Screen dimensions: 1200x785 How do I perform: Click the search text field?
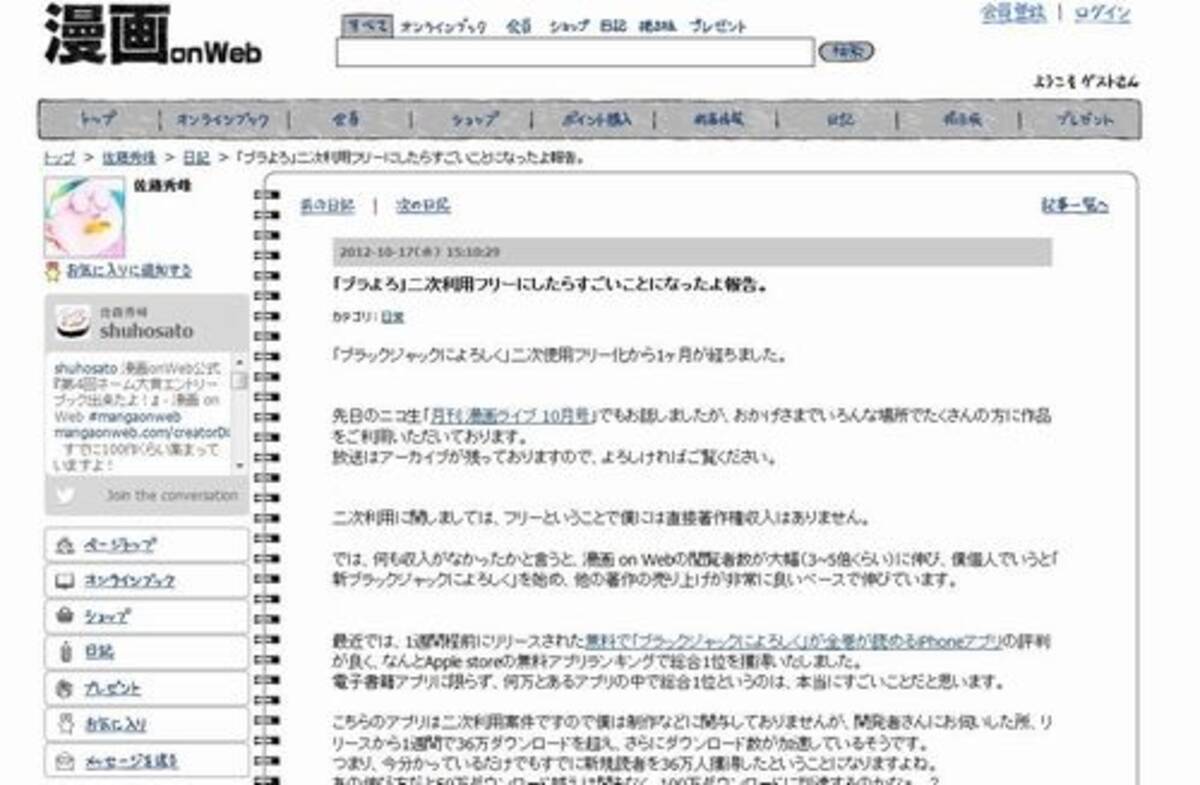click(x=575, y=52)
